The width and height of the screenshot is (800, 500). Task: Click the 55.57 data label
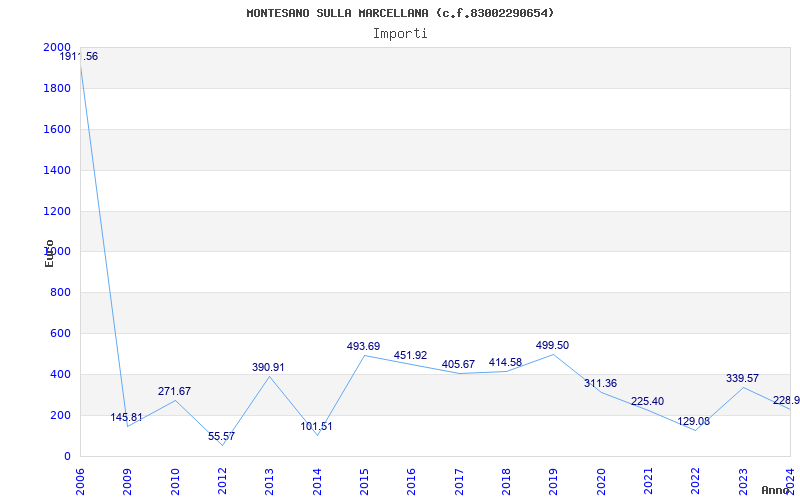pyautogui.click(x=221, y=436)
